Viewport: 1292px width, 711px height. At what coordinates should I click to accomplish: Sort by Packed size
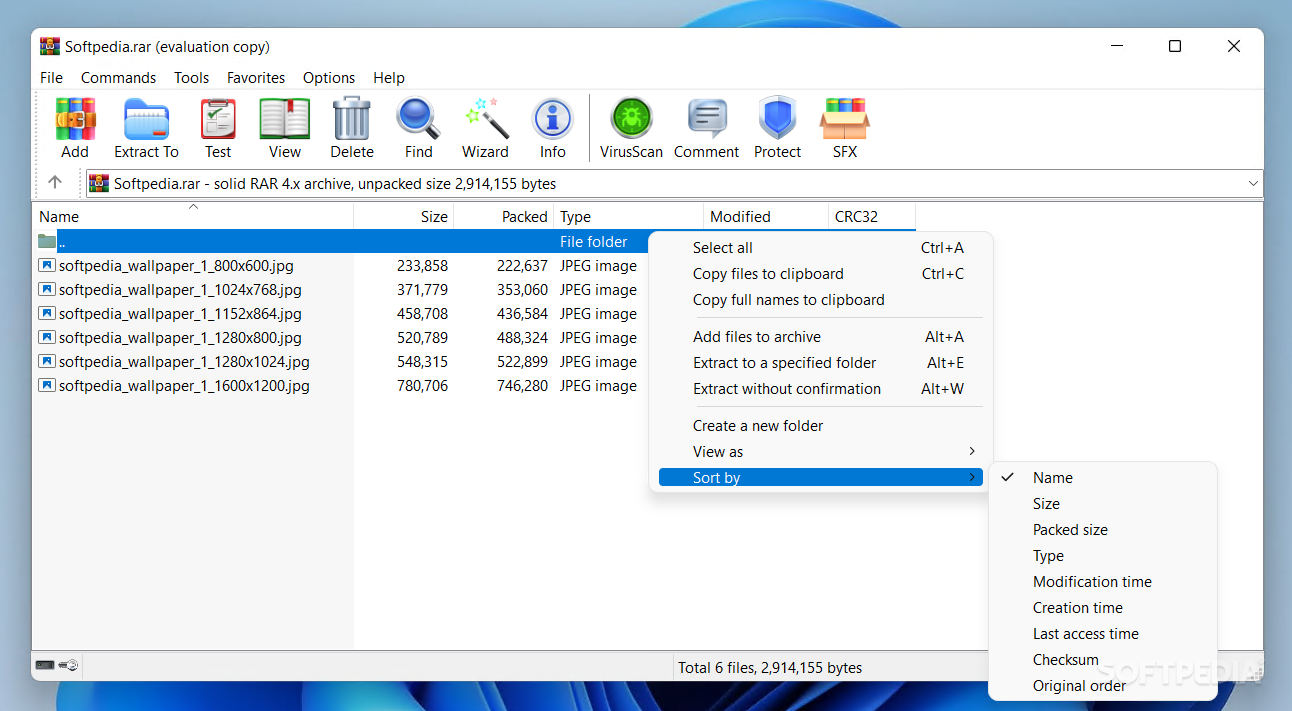(x=1103, y=529)
